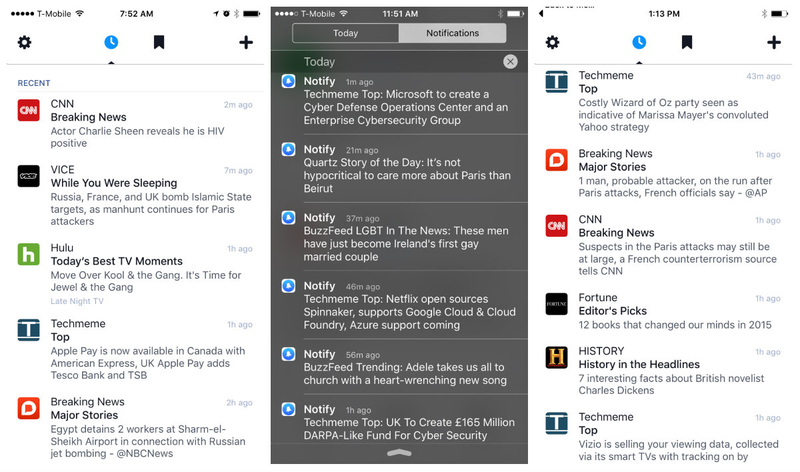Image resolution: width=800 pixels, height=472 pixels.
Task: Tap Notify icon beside Quartz story notification
Action: coord(288,150)
